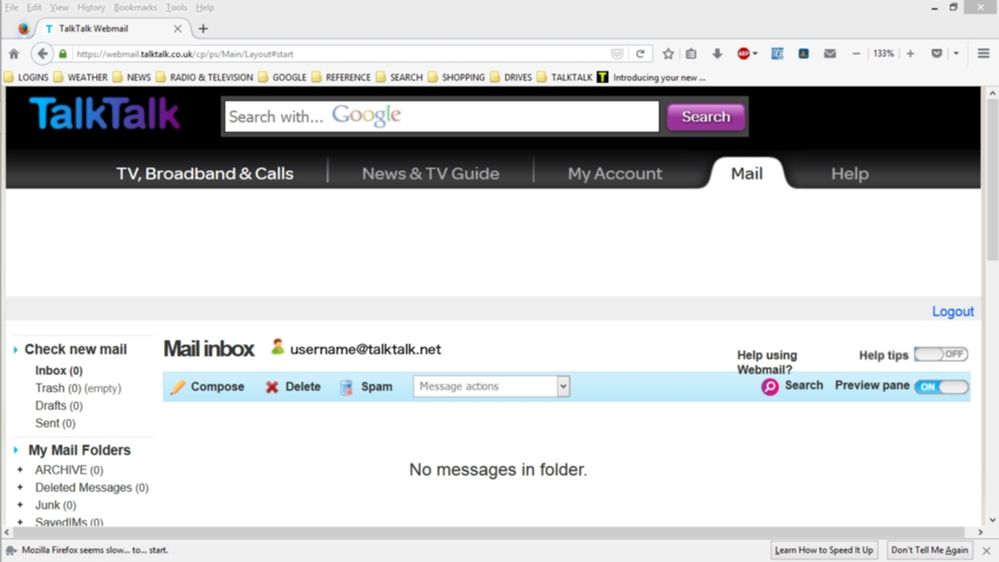Open the Firefox downloads arrow icon
This screenshot has height=562, width=999.
[717, 54]
